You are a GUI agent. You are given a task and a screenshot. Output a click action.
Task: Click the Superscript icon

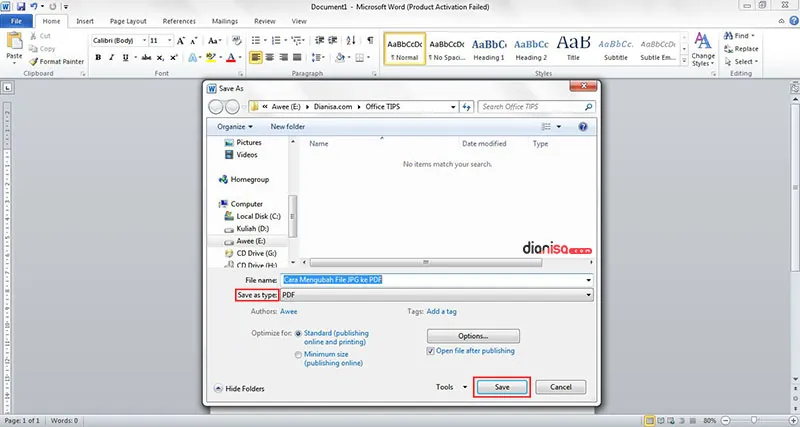coord(173,58)
